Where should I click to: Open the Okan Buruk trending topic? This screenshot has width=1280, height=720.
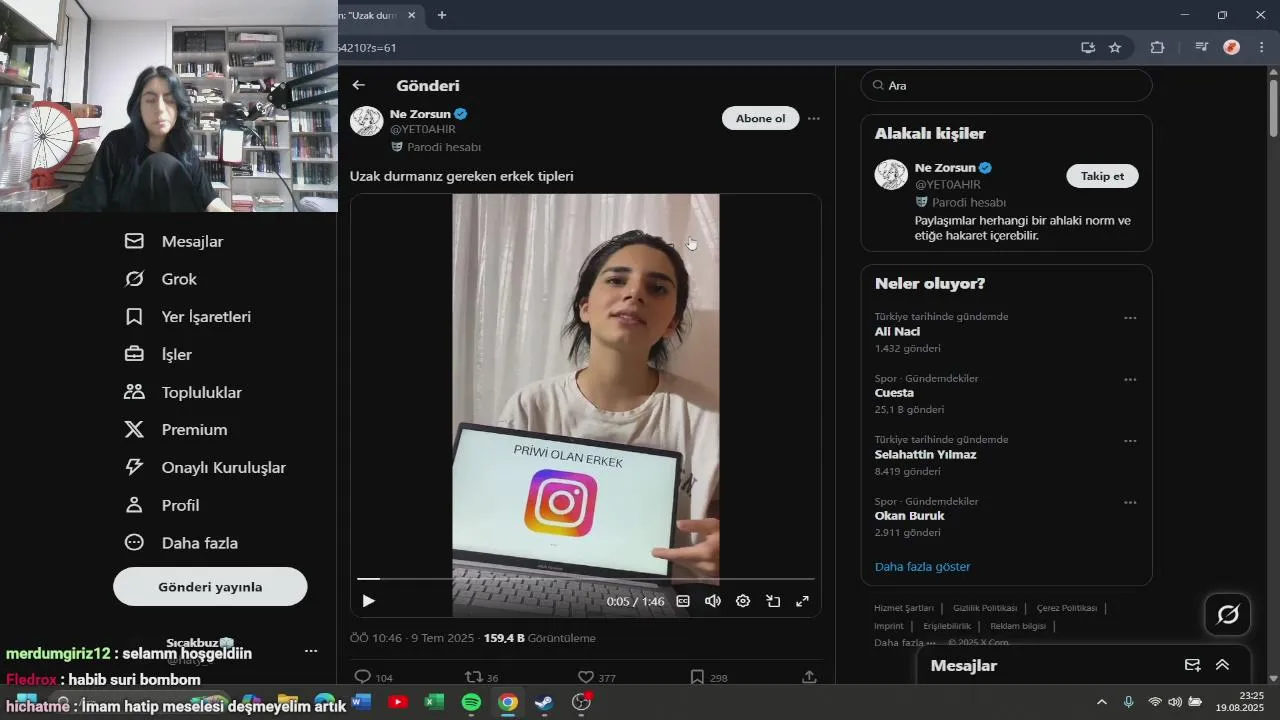[909, 516]
